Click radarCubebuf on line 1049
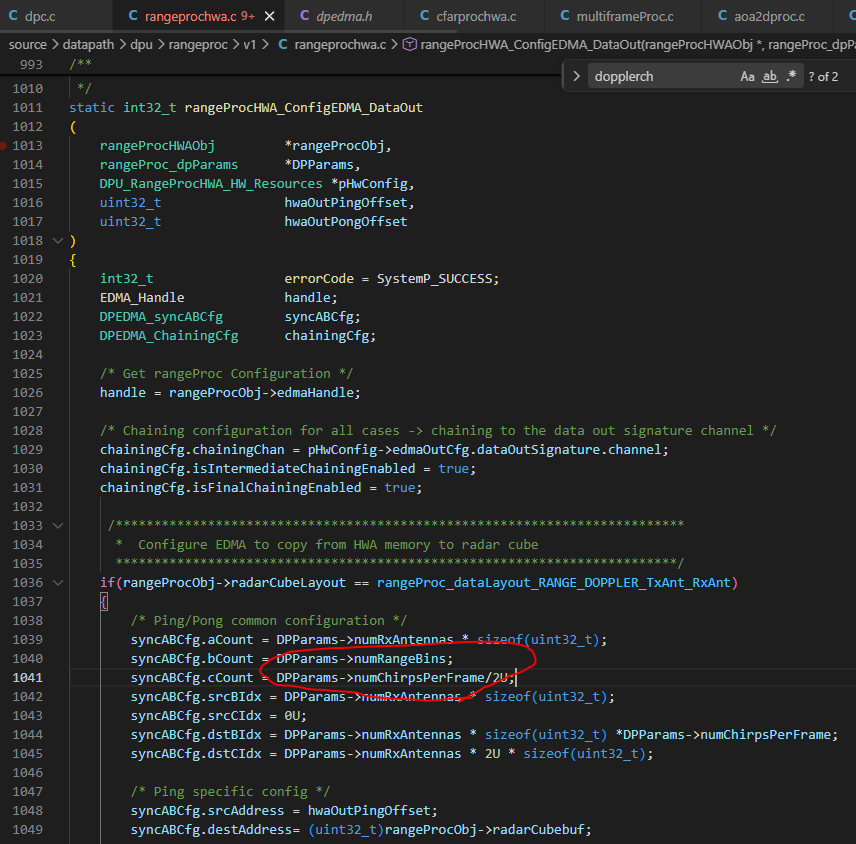The image size is (856, 844). pyautogui.click(x=538, y=830)
